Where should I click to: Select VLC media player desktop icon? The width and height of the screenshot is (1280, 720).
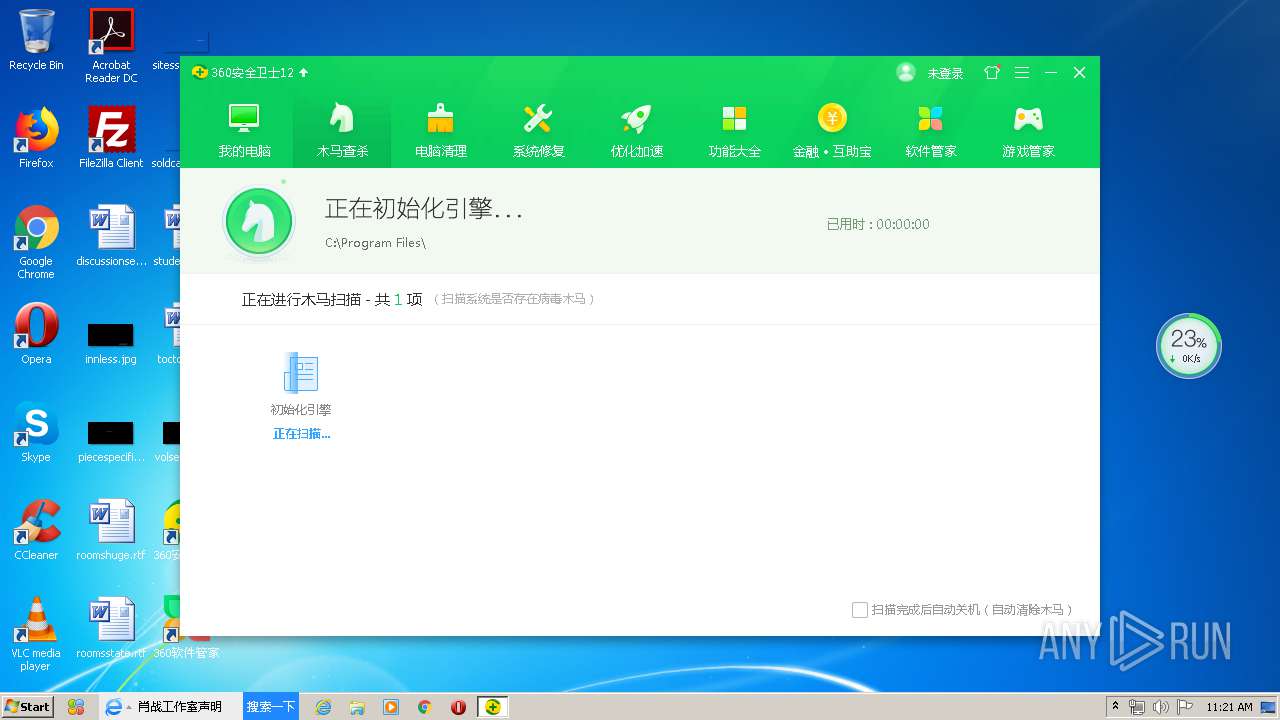[36, 634]
